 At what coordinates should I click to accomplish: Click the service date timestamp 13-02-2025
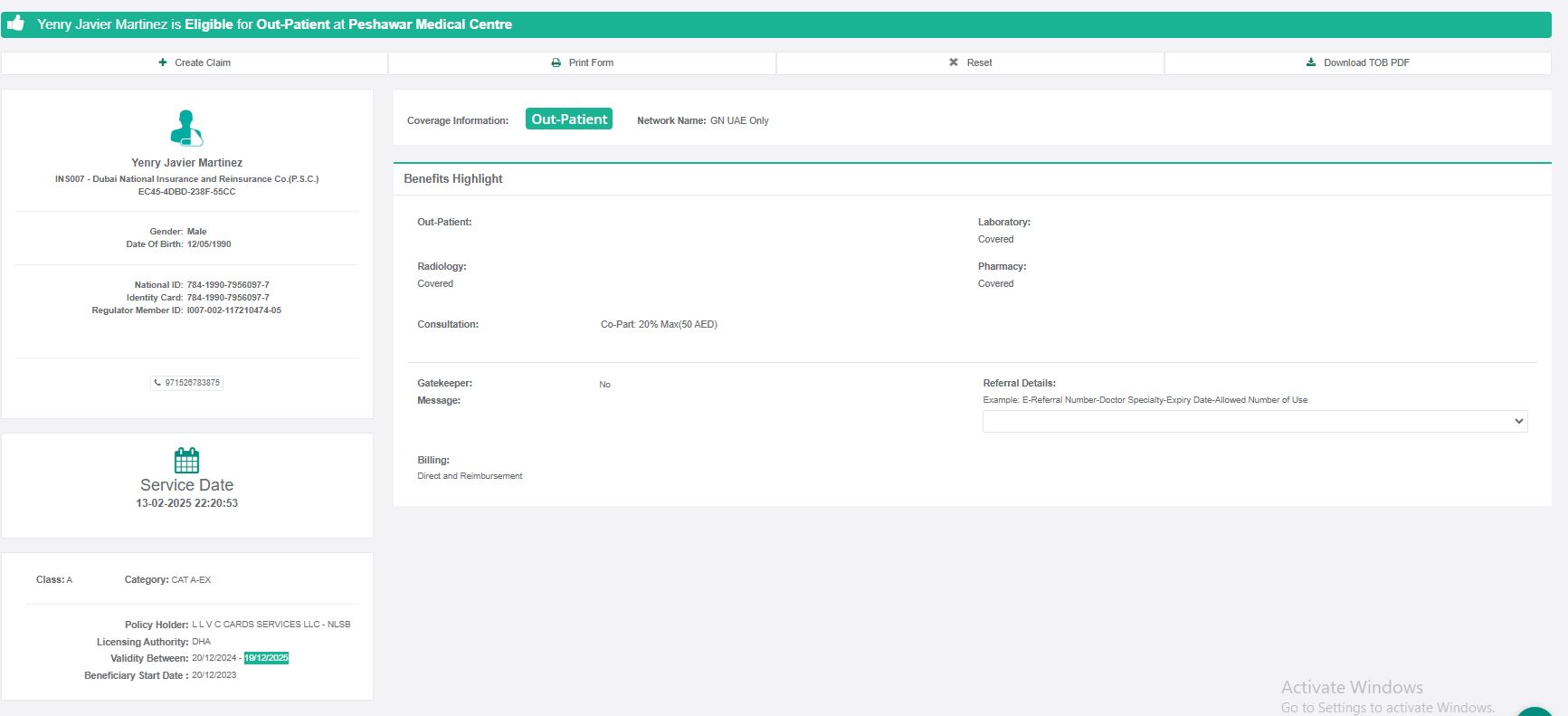(186, 503)
